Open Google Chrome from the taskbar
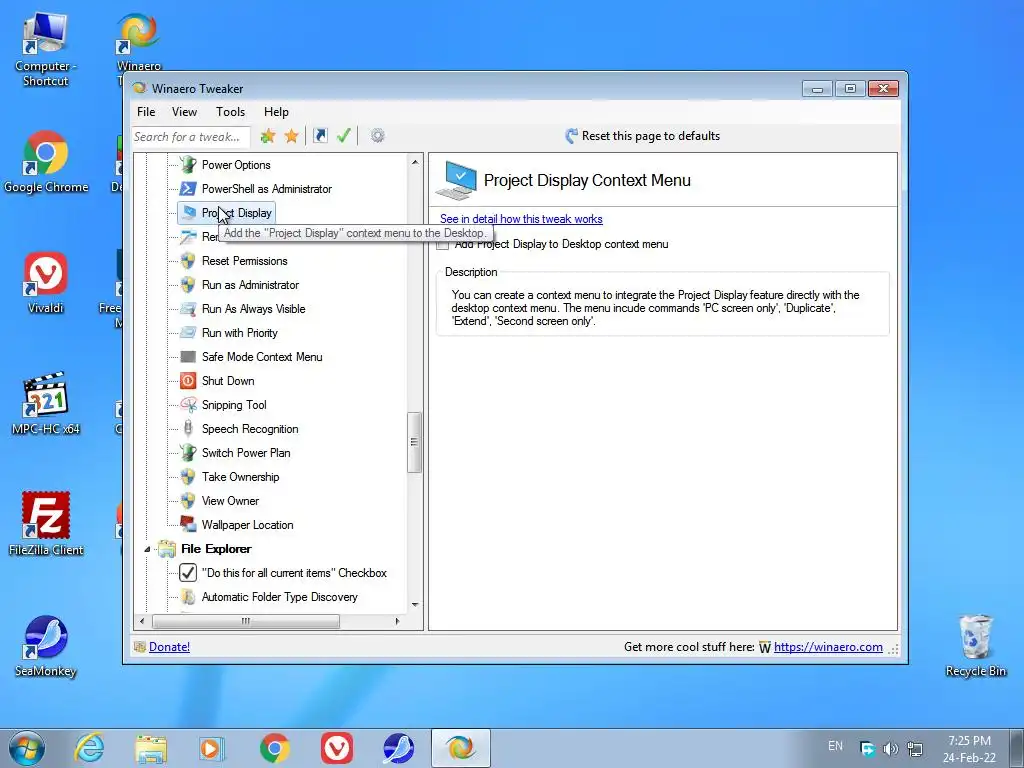 (x=276, y=748)
